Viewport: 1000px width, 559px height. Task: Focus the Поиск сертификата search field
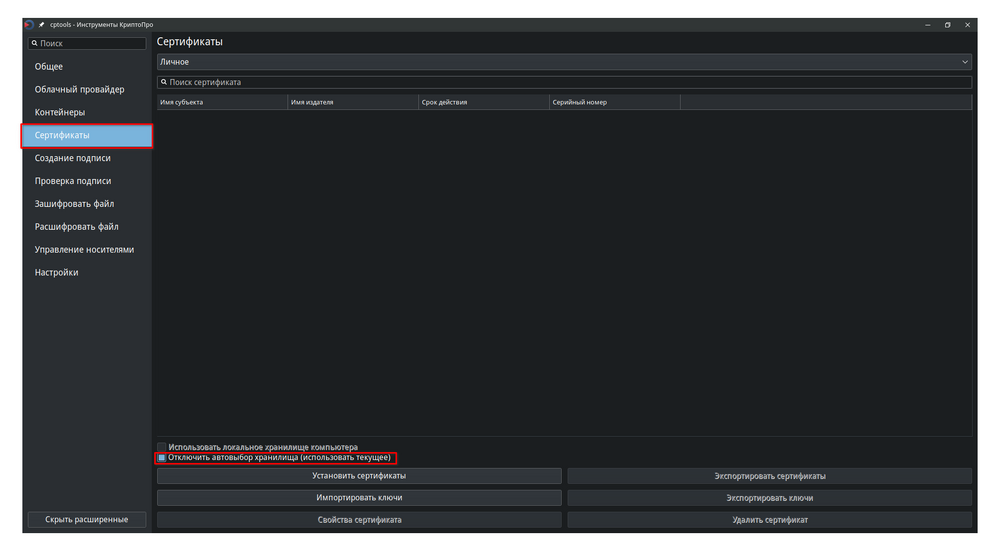click(564, 82)
